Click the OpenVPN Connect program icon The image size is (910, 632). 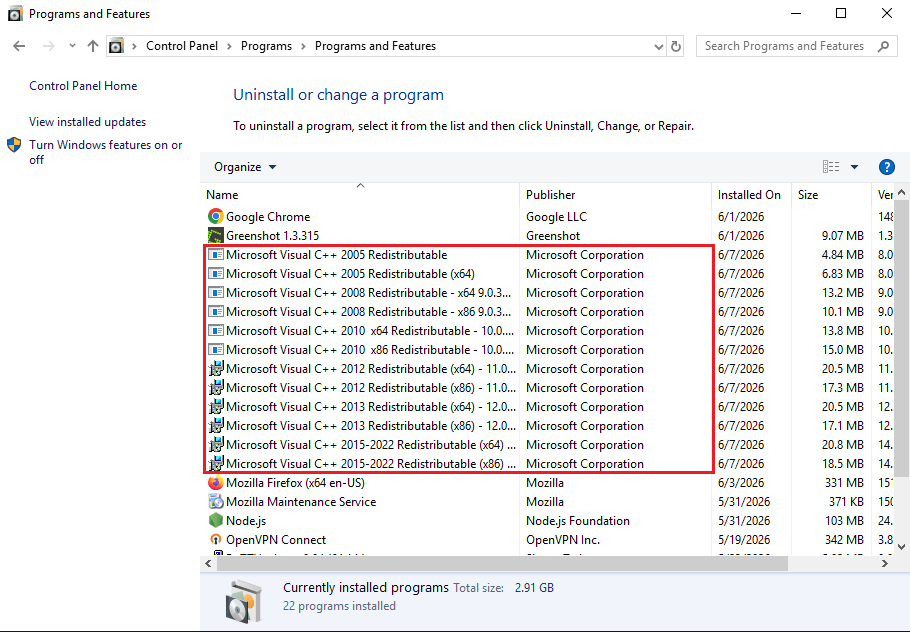(x=216, y=540)
